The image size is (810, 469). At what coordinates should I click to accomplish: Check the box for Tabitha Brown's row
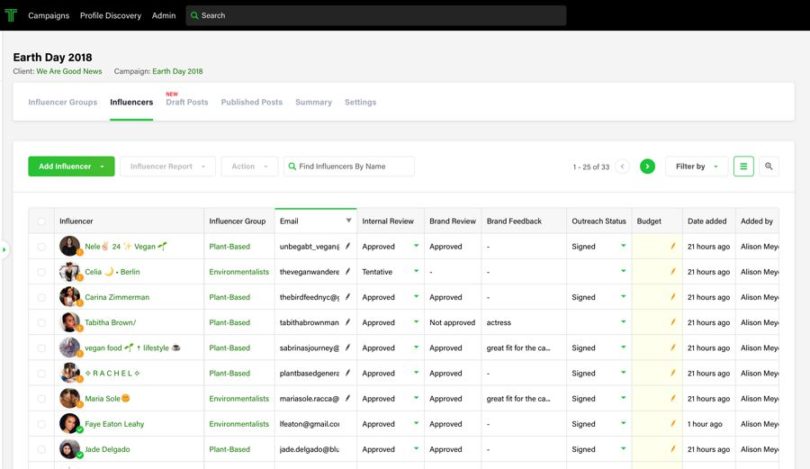pyautogui.click(x=41, y=323)
